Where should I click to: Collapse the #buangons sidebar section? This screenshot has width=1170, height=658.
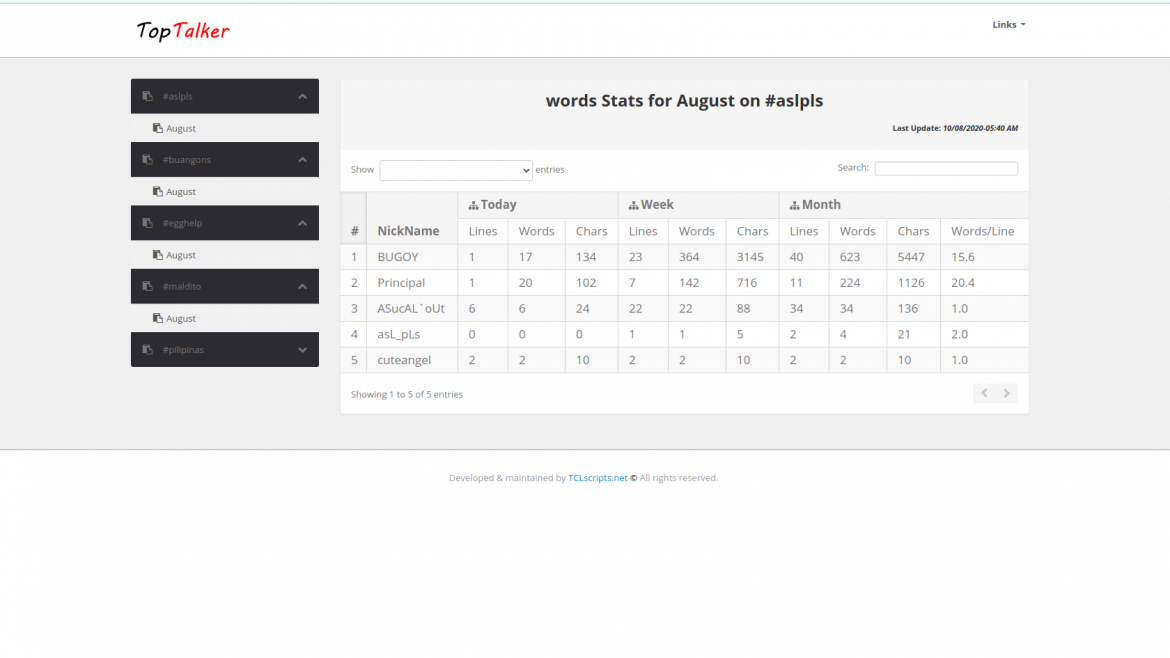tap(302, 160)
